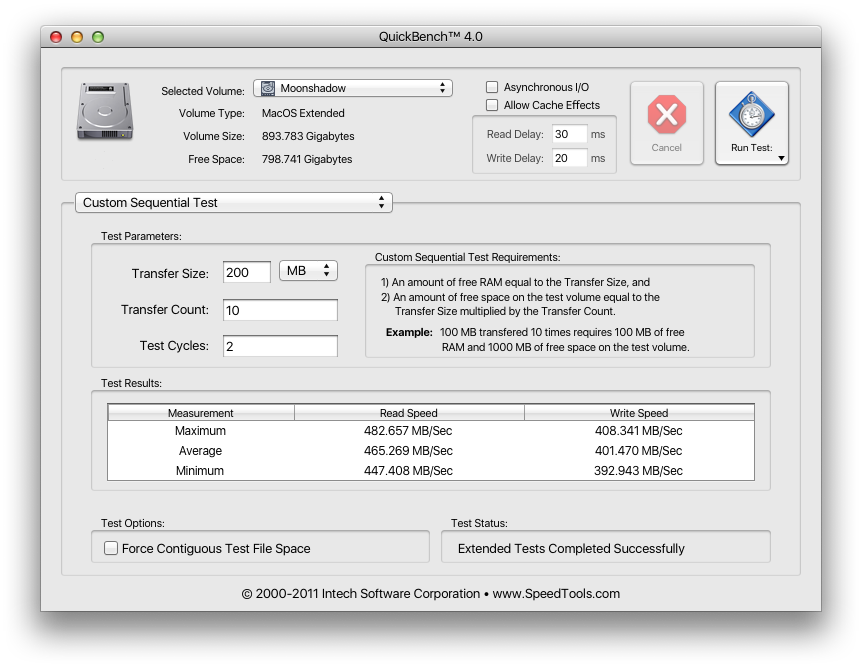Viewport: 862px width, 667px height.
Task: Toggle Allow Cache Effects checkbox
Action: pos(492,105)
